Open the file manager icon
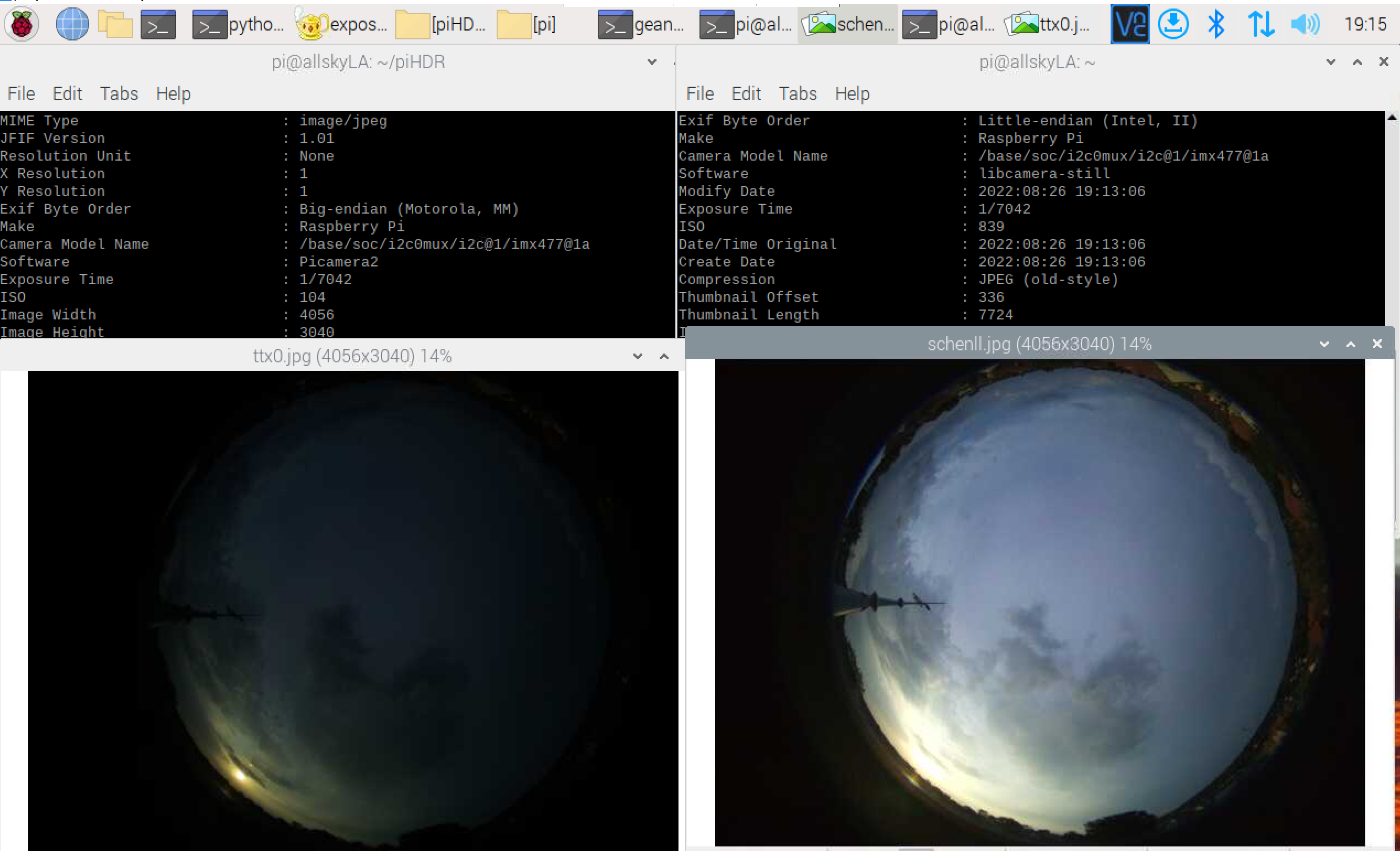 (x=115, y=24)
